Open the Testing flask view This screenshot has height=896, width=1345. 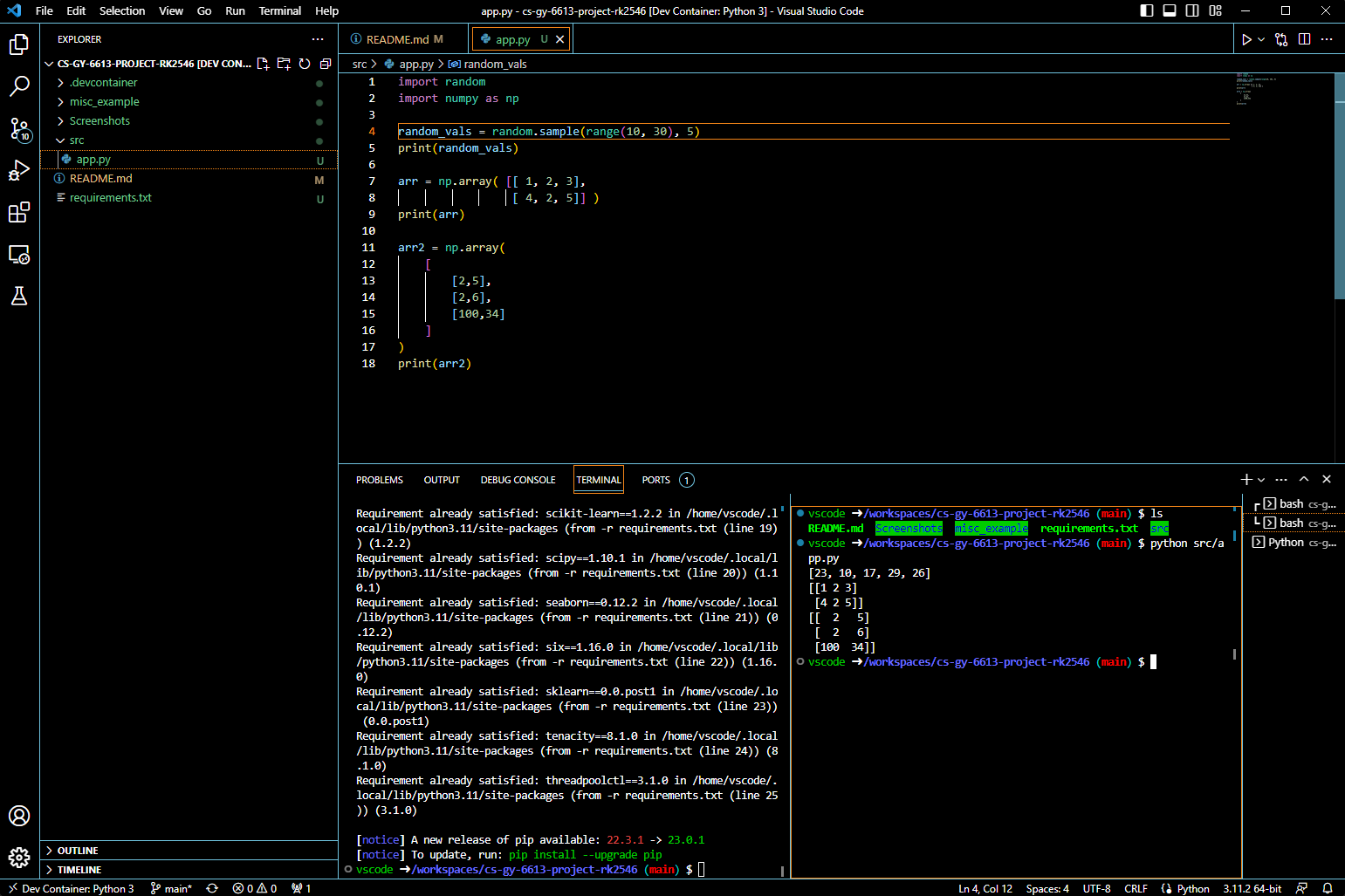pyautogui.click(x=19, y=296)
